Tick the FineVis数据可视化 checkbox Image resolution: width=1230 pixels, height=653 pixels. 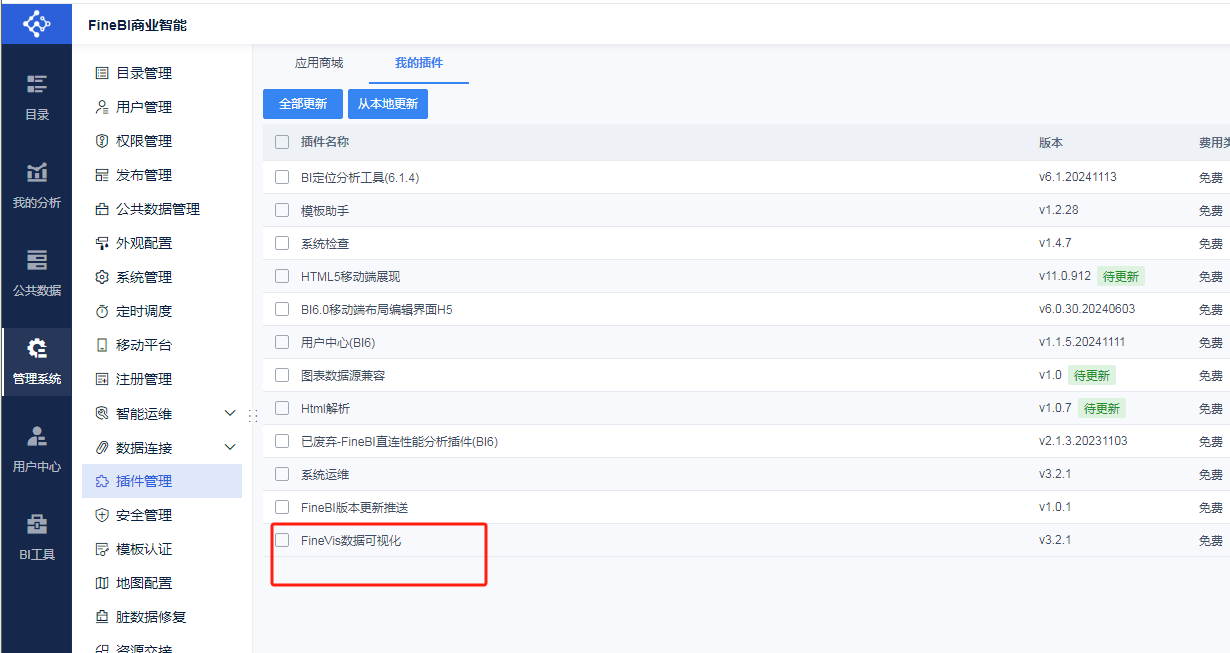click(x=282, y=540)
